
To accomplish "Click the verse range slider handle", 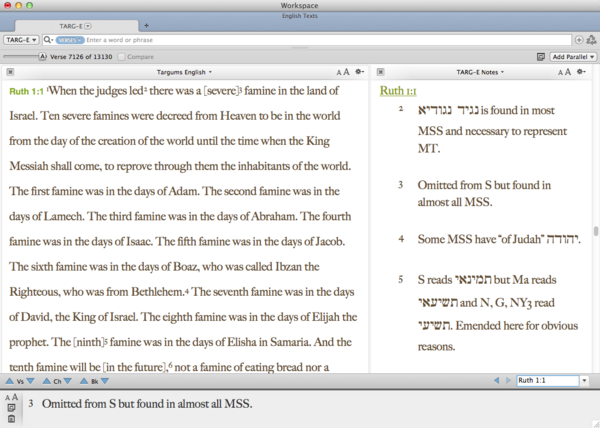I will [41, 57].
